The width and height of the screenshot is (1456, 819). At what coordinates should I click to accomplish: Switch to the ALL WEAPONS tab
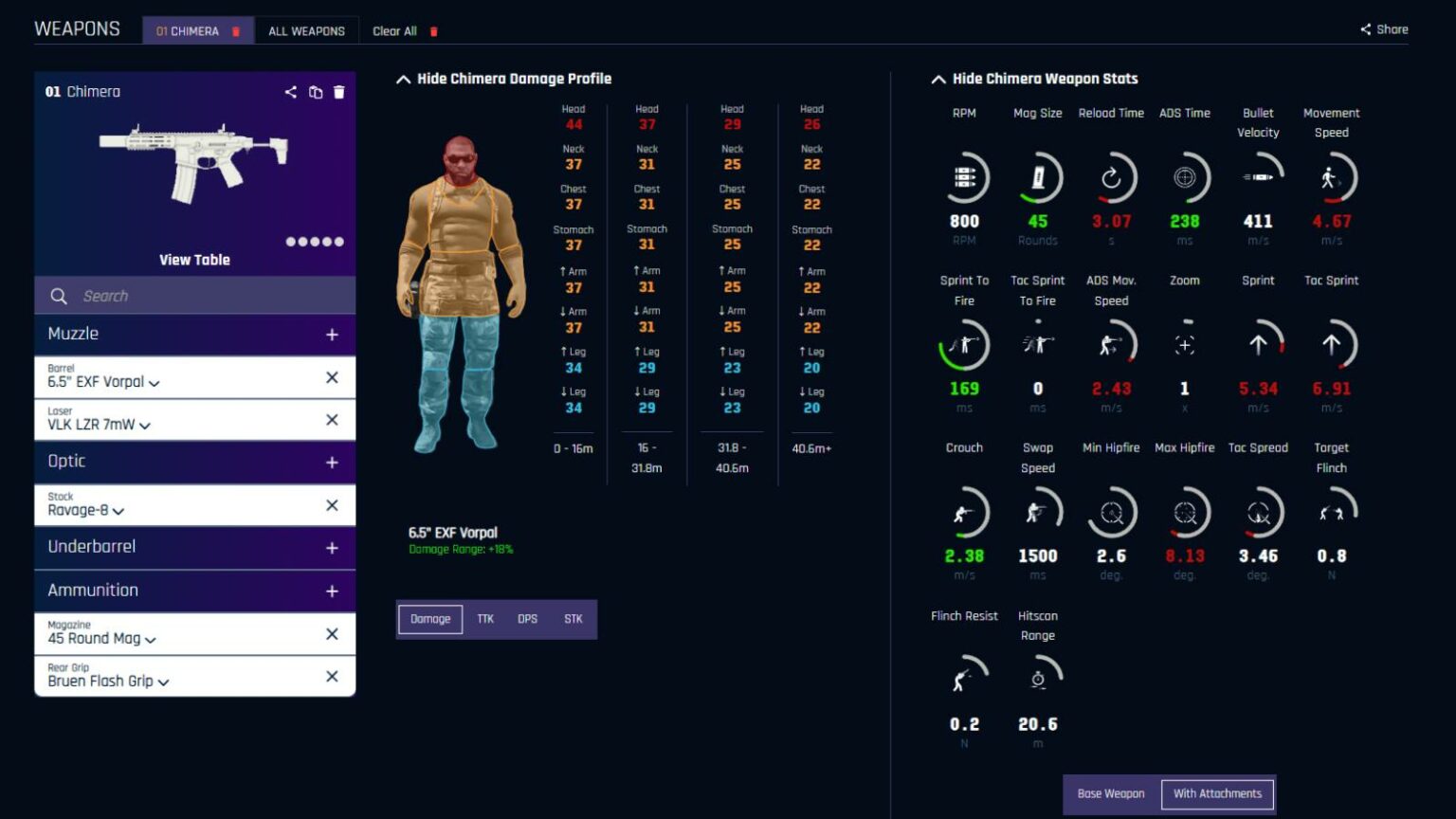[x=306, y=31]
